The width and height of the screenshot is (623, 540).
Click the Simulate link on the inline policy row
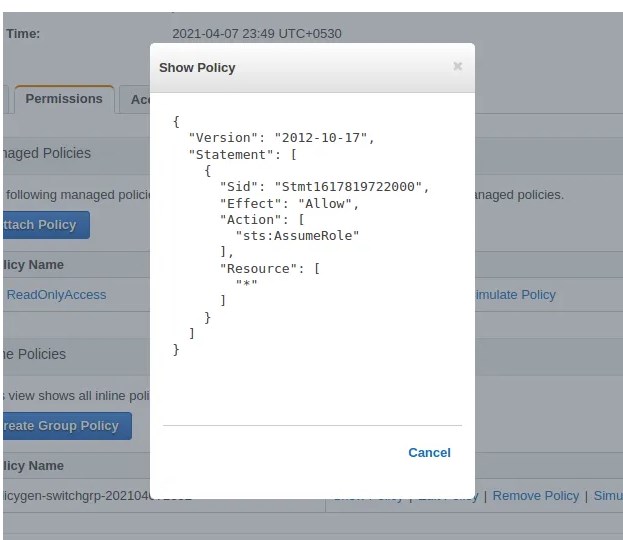point(608,496)
